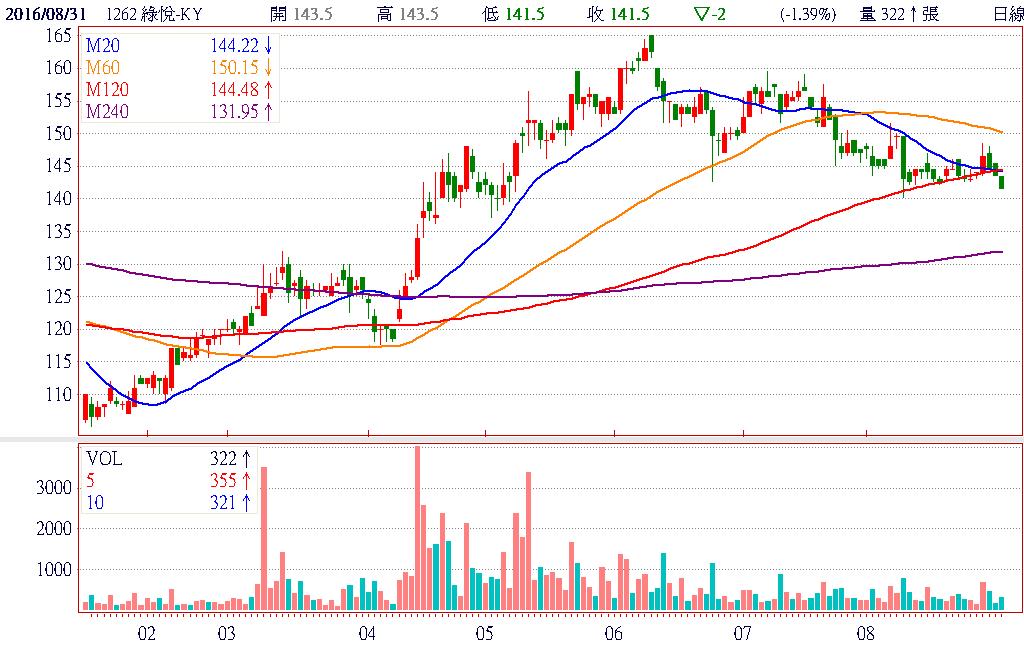Click the up arrow beside M120 value
Image resolution: width=1024 pixels, height=662 pixels.
click(x=269, y=90)
